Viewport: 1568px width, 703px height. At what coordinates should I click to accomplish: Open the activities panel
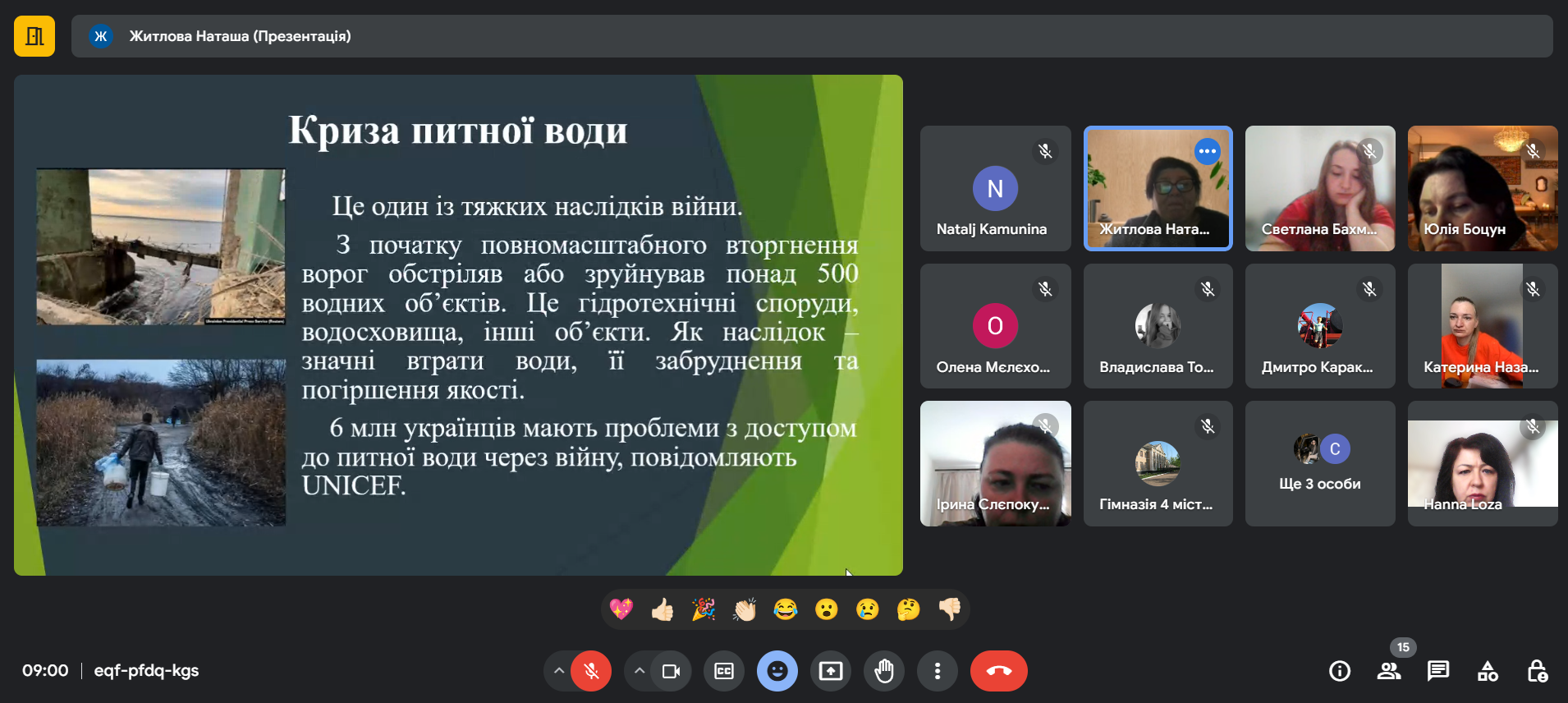pos(1488,671)
